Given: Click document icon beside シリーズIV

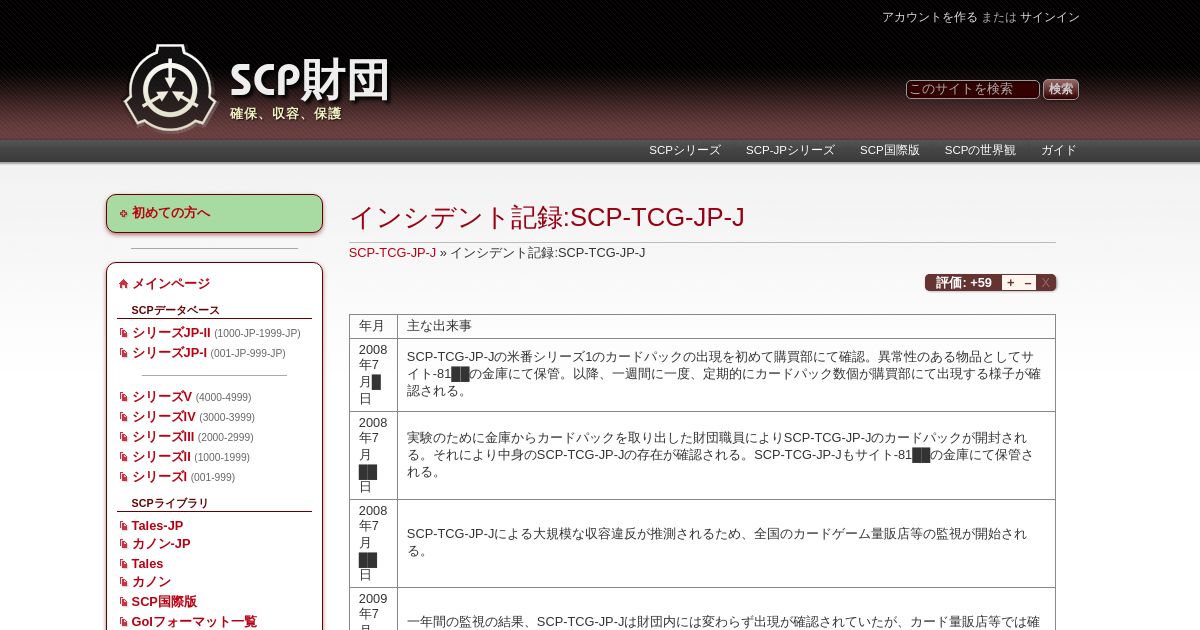Looking at the screenshot, I should 124,417.
